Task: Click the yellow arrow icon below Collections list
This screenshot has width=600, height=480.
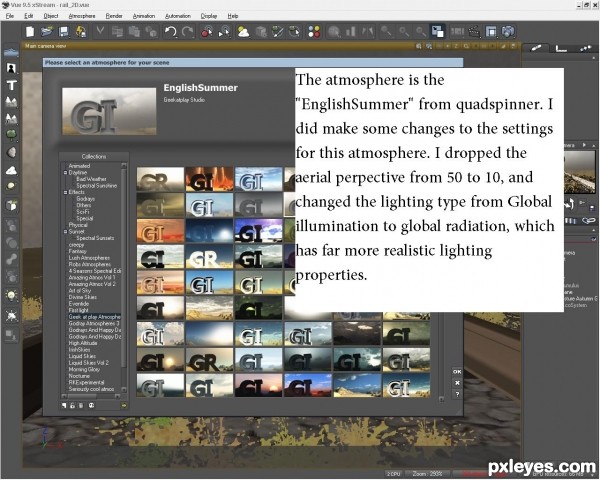Action: tap(124, 405)
